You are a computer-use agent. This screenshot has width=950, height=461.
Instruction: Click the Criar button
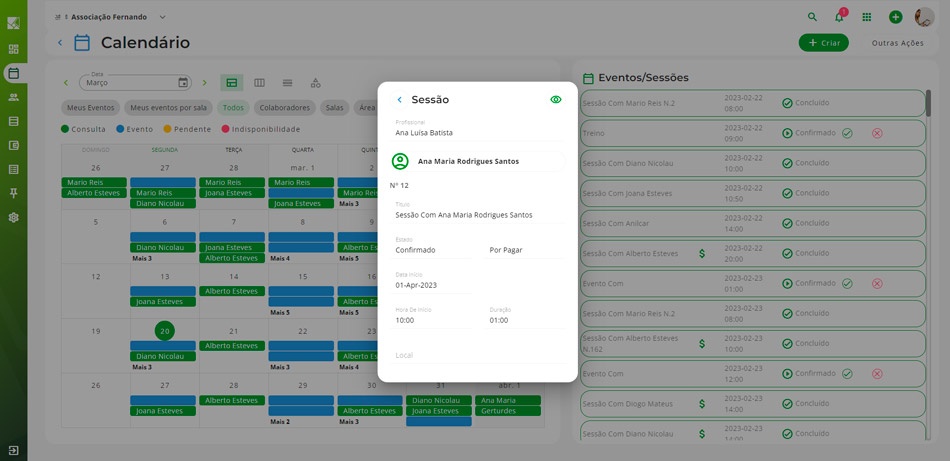(x=823, y=43)
